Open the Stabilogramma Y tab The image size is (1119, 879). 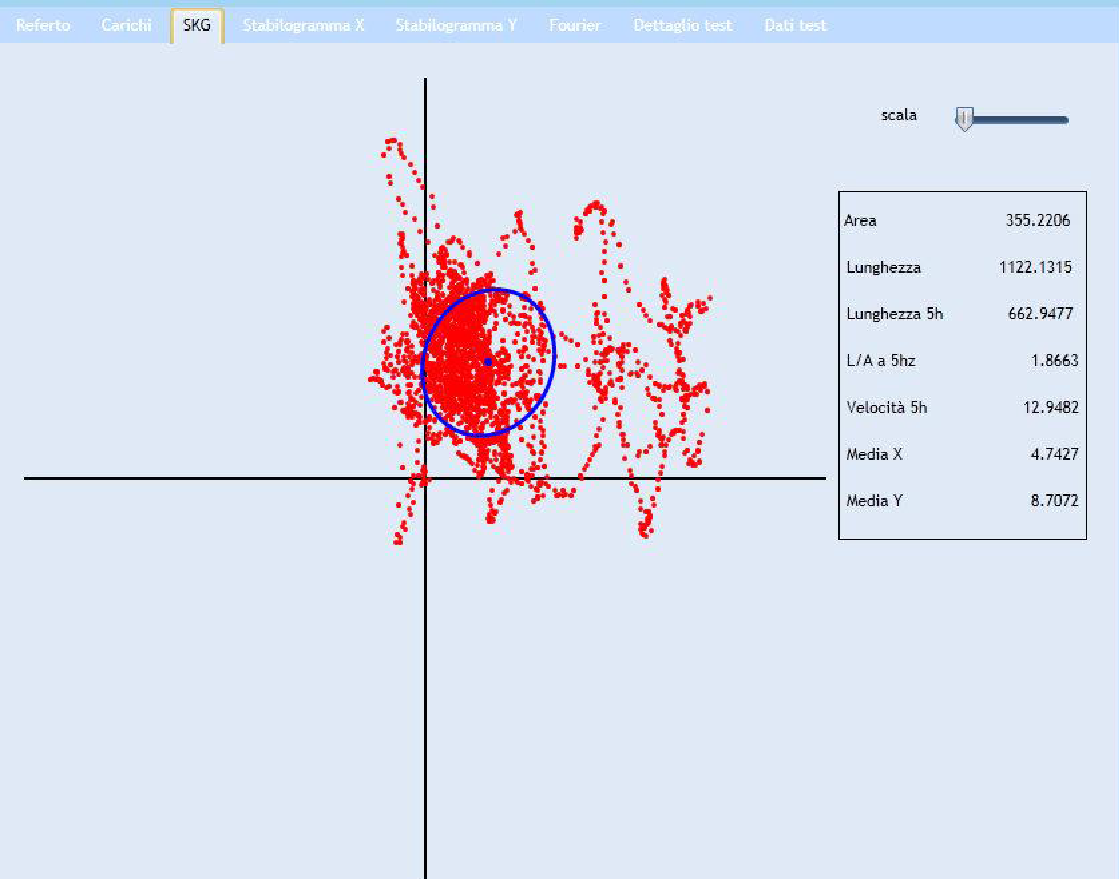(x=456, y=26)
